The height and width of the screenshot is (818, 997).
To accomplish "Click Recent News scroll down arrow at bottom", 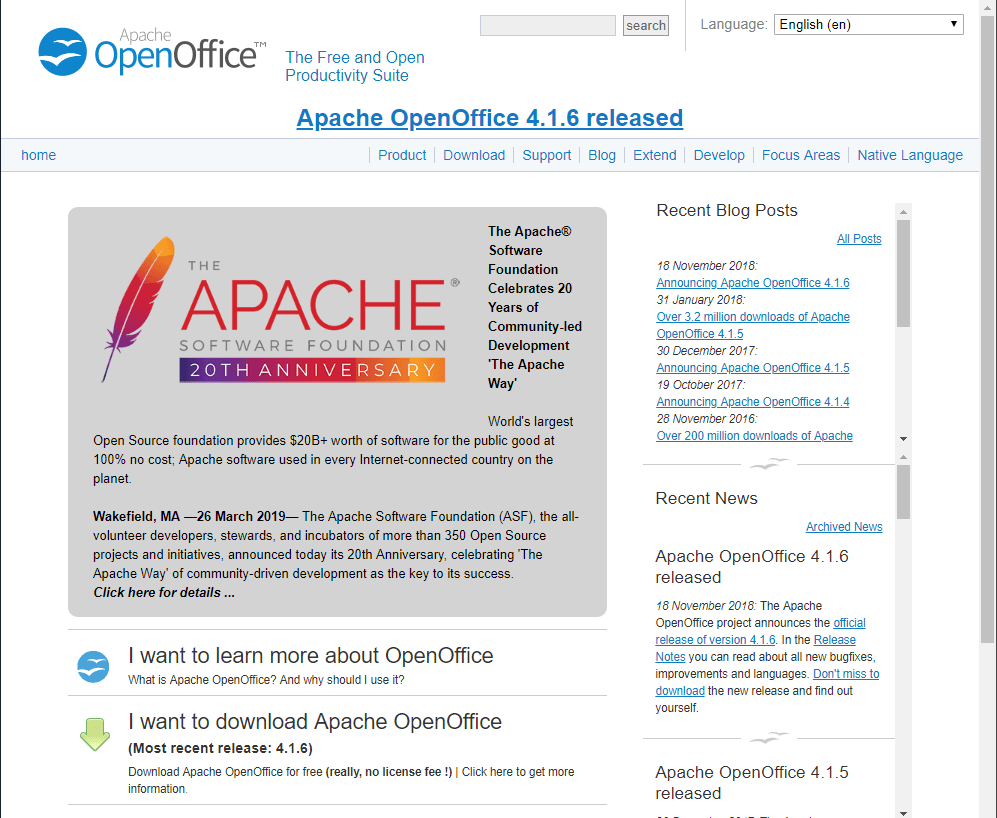I will 903,812.
